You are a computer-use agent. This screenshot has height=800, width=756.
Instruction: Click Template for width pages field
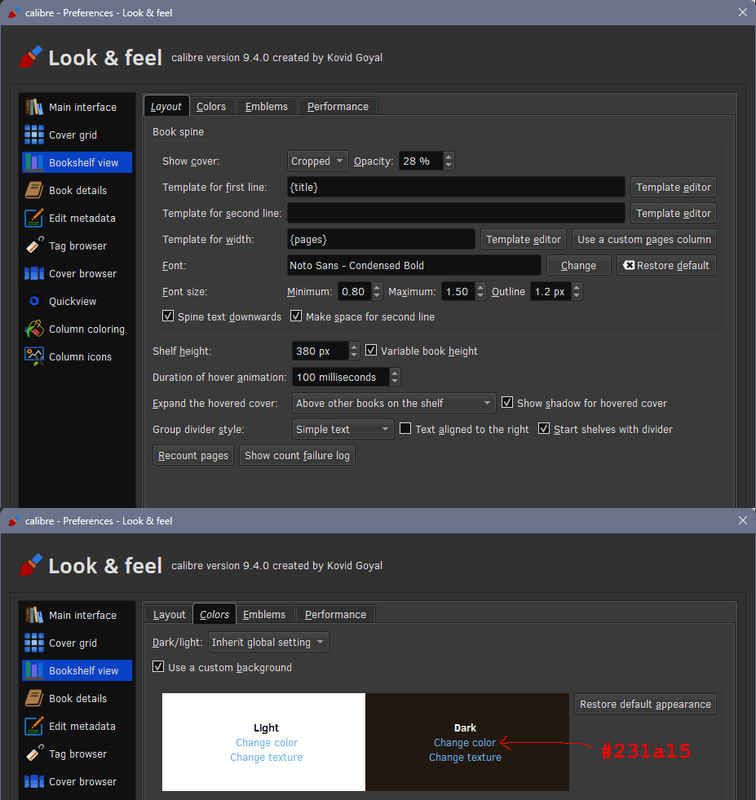[381, 239]
